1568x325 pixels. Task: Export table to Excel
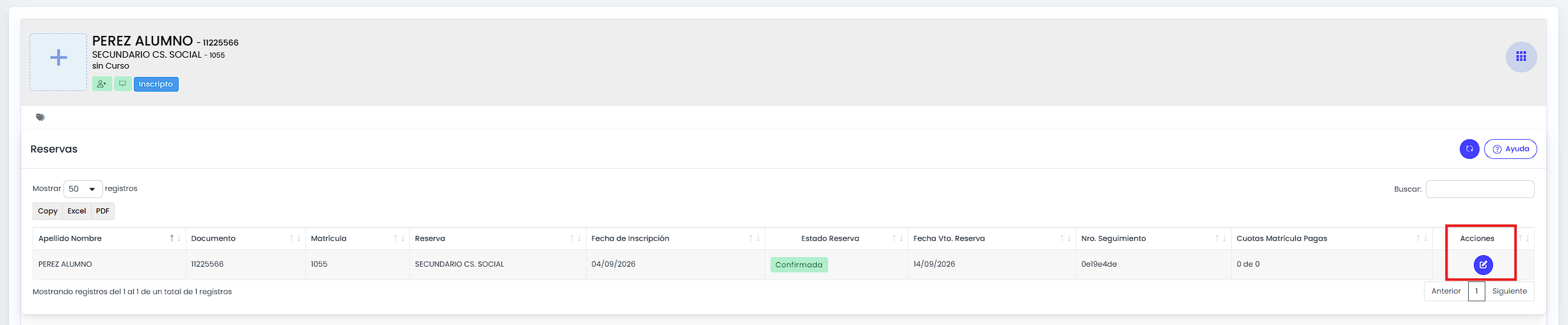click(x=77, y=211)
